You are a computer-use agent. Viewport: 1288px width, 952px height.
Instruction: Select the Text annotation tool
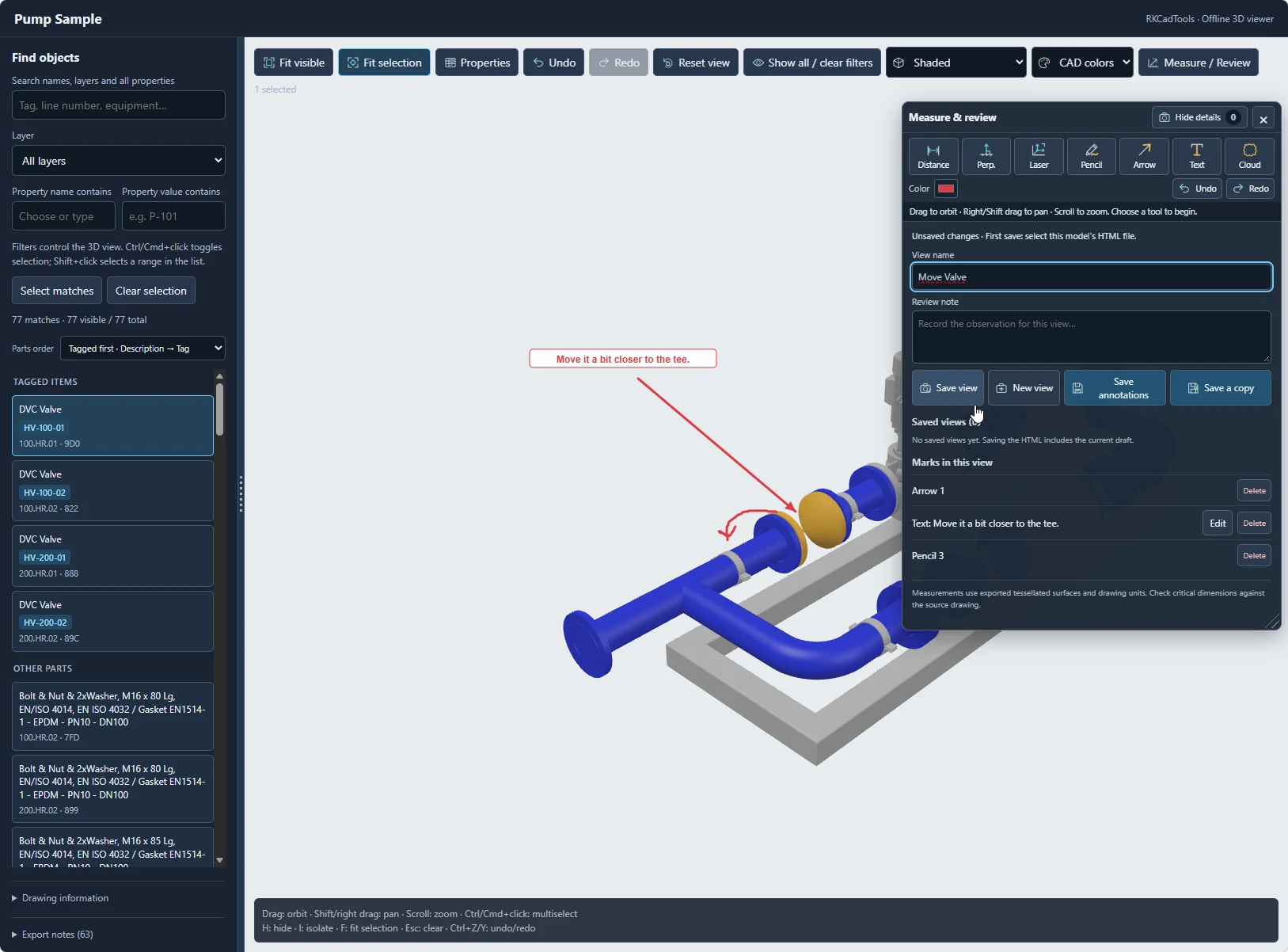(1196, 156)
